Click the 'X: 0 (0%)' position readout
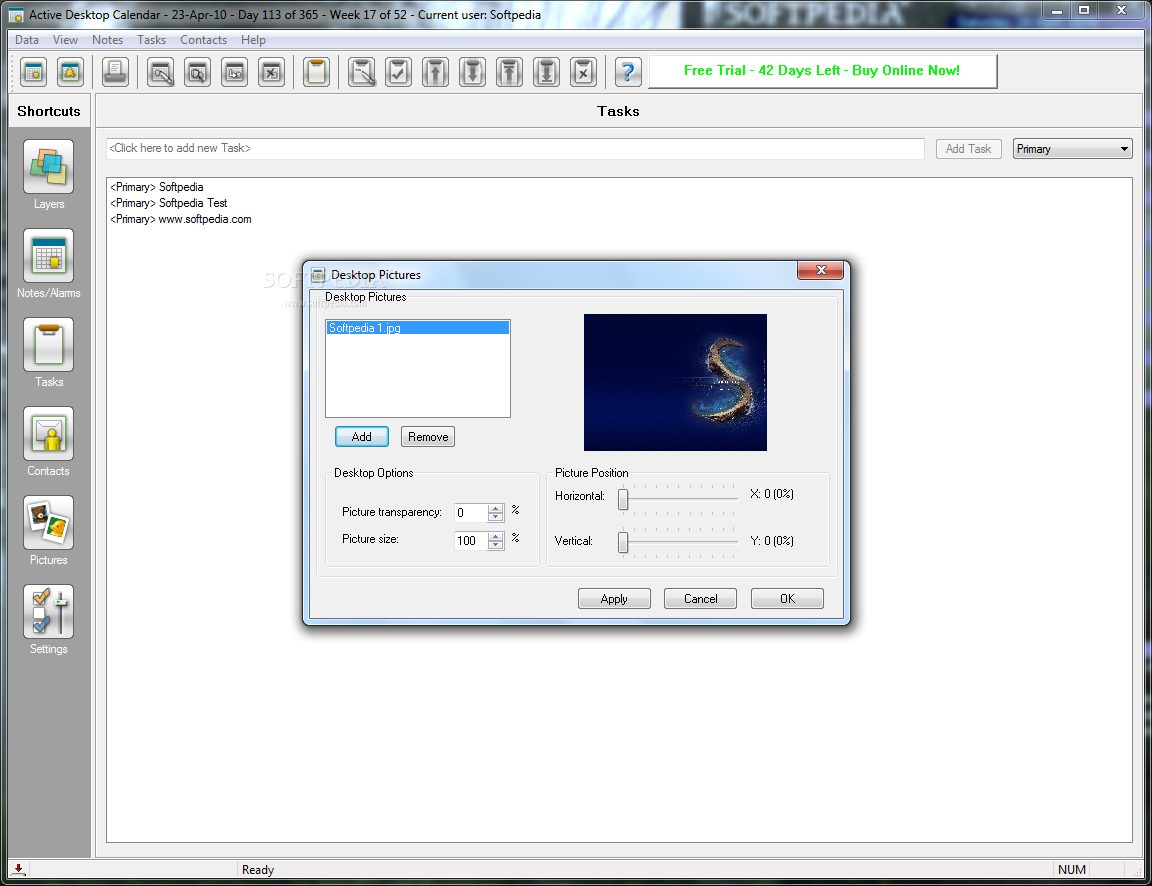 pos(771,494)
